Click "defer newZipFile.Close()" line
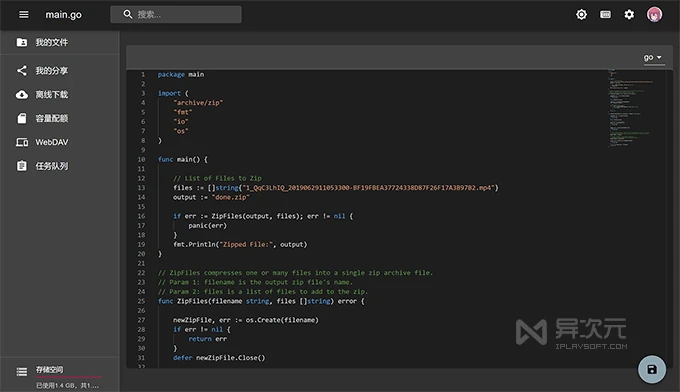The width and height of the screenshot is (680, 392). [219, 358]
